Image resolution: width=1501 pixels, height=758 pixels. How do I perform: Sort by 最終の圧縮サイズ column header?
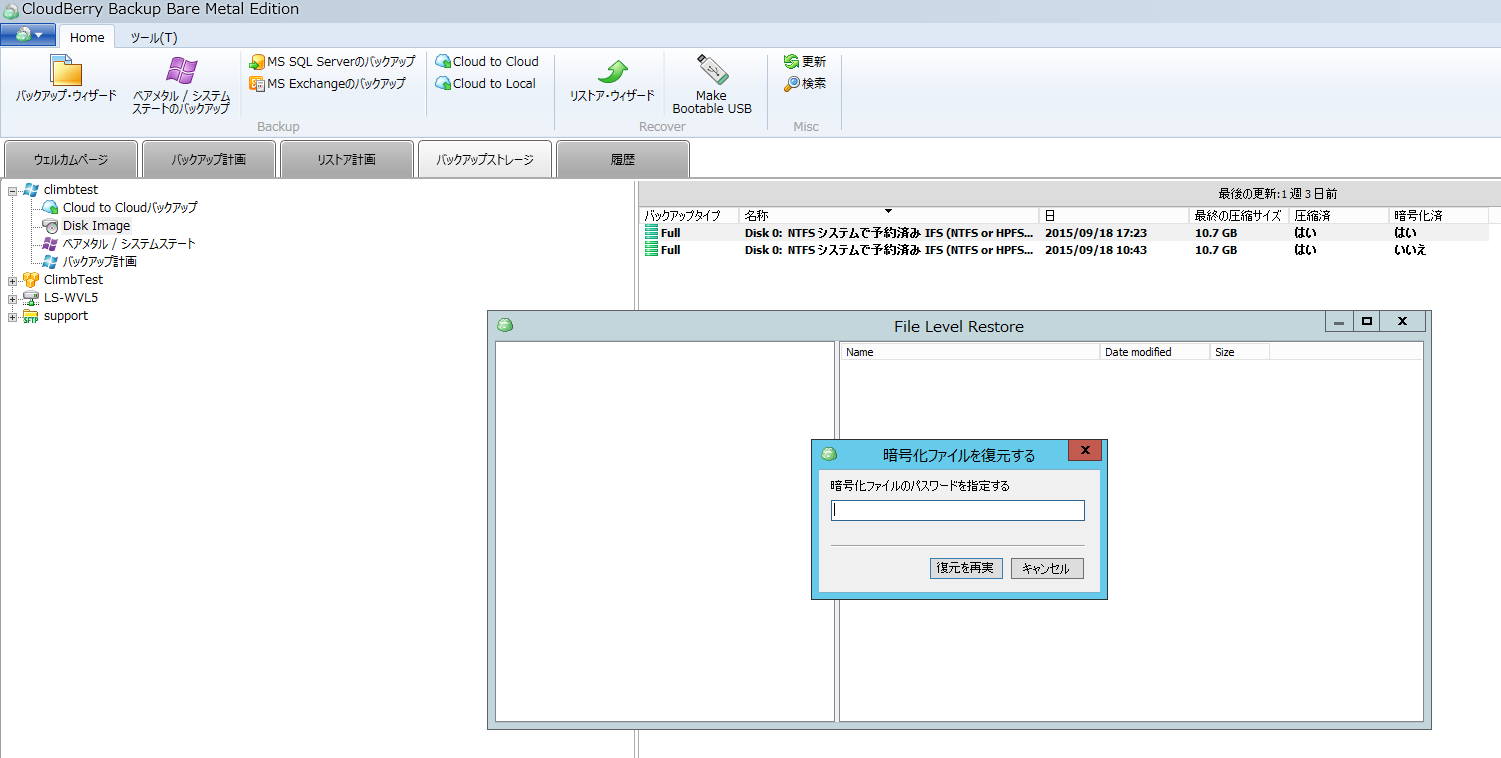pos(1239,215)
